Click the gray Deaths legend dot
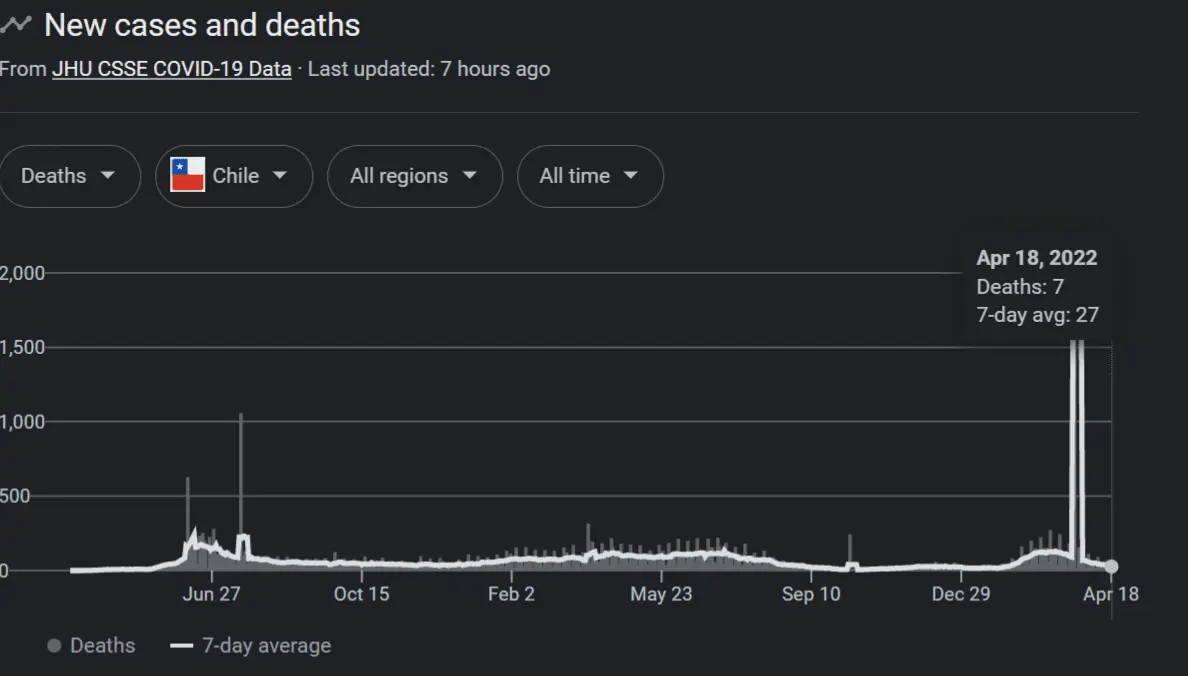The height and width of the screenshot is (676, 1188). (x=54, y=646)
